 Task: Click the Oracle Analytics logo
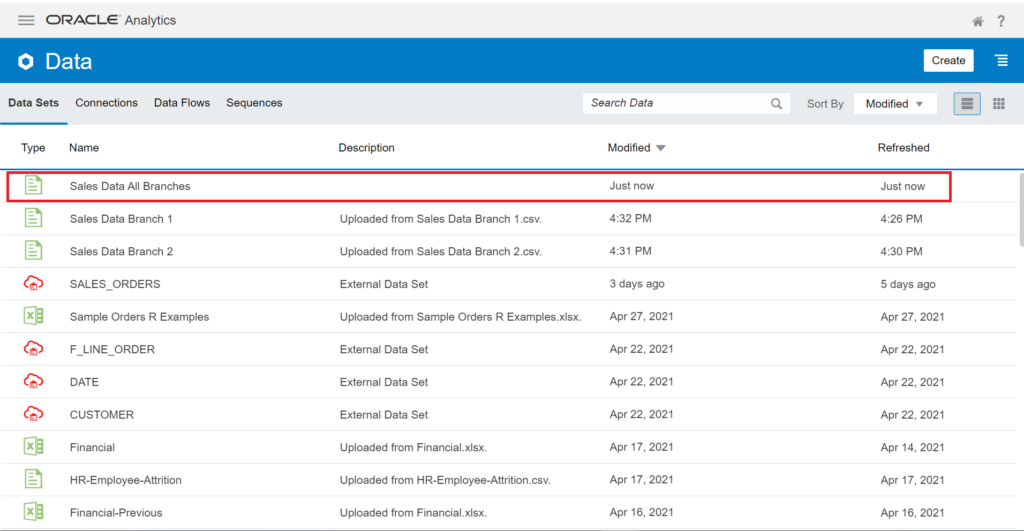pyautogui.click(x=110, y=20)
